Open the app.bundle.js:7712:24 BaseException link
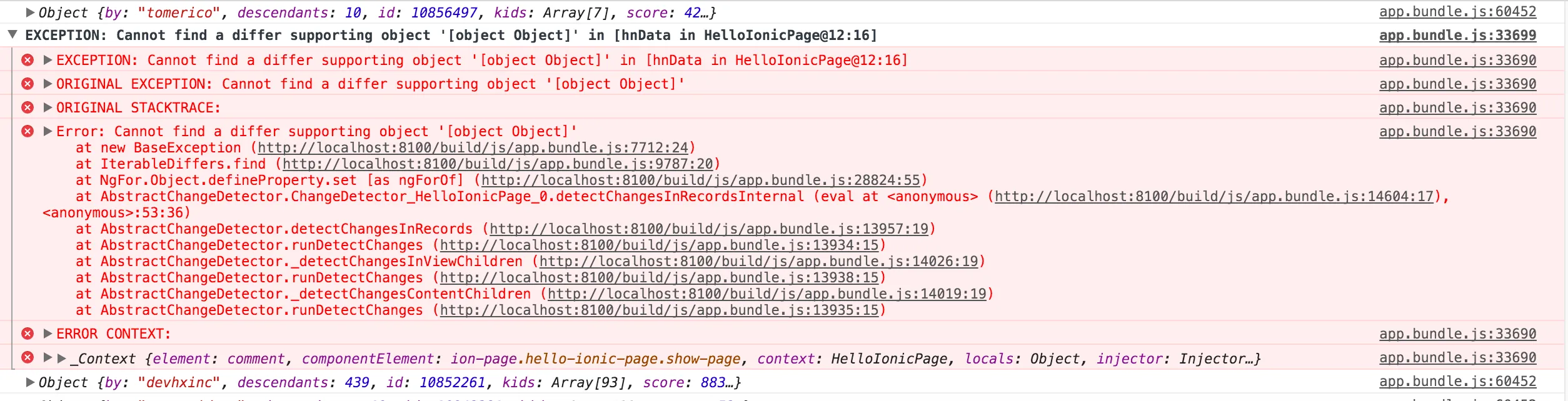1568x401 pixels. pyautogui.click(x=473, y=147)
